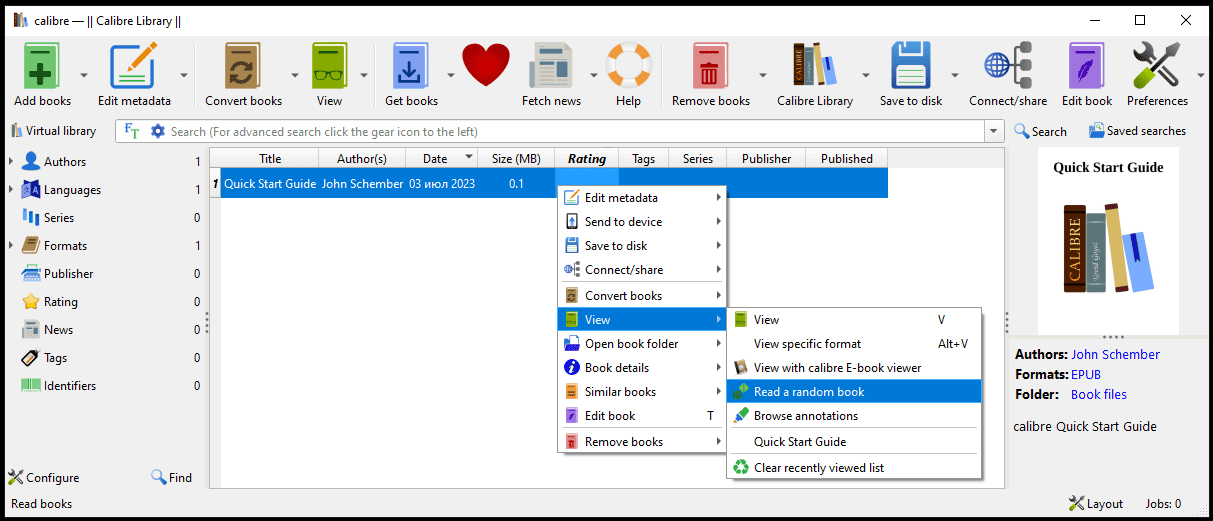
Task: Expand the Authors tree node
Action: 11,161
